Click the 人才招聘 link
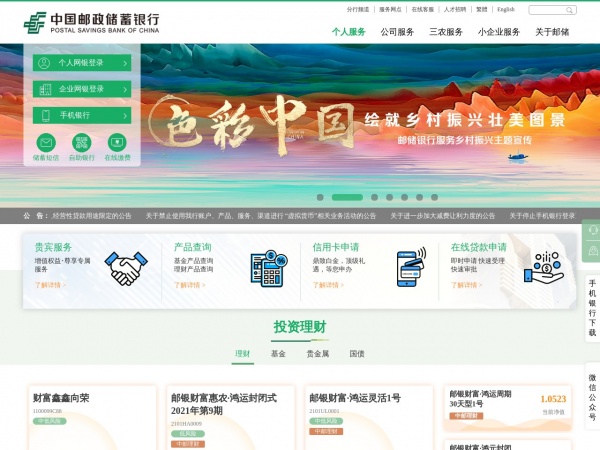This screenshot has width=600, height=450. point(455,10)
